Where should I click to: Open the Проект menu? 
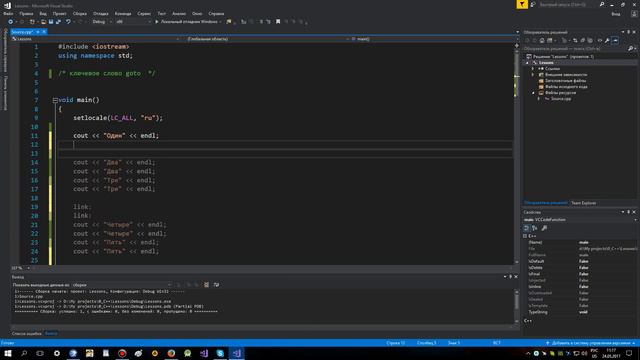(x=60, y=13)
